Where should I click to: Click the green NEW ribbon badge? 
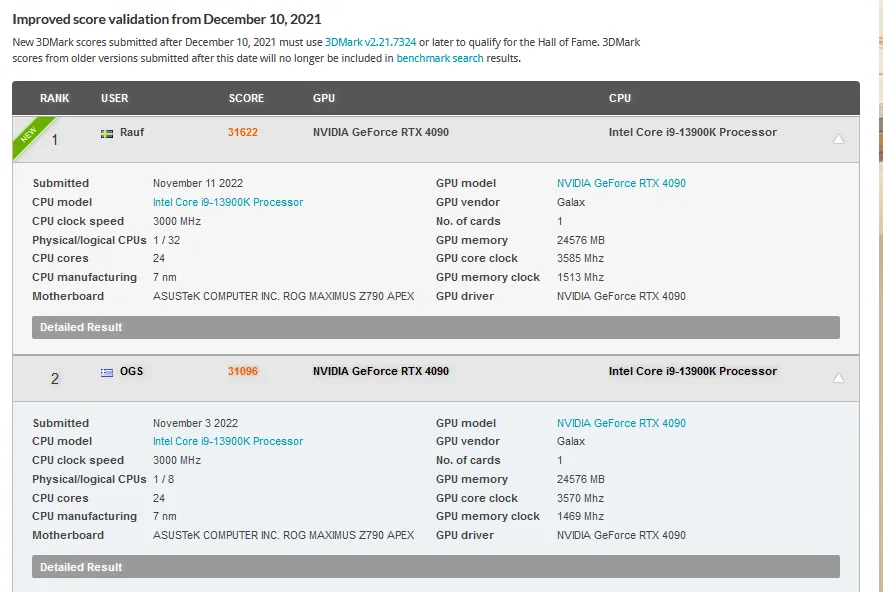(32, 135)
